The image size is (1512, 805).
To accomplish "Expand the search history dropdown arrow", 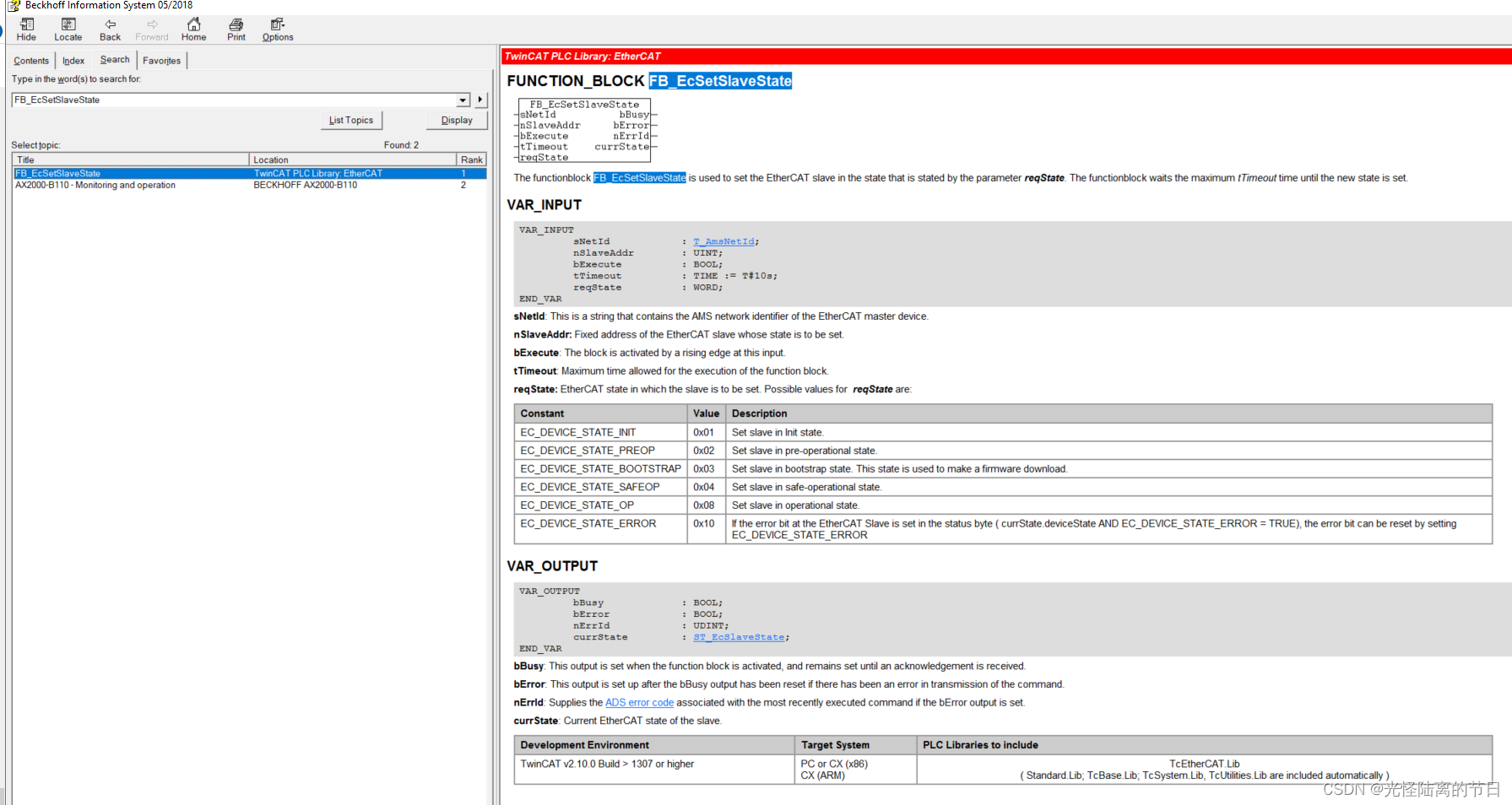I will [x=463, y=100].
